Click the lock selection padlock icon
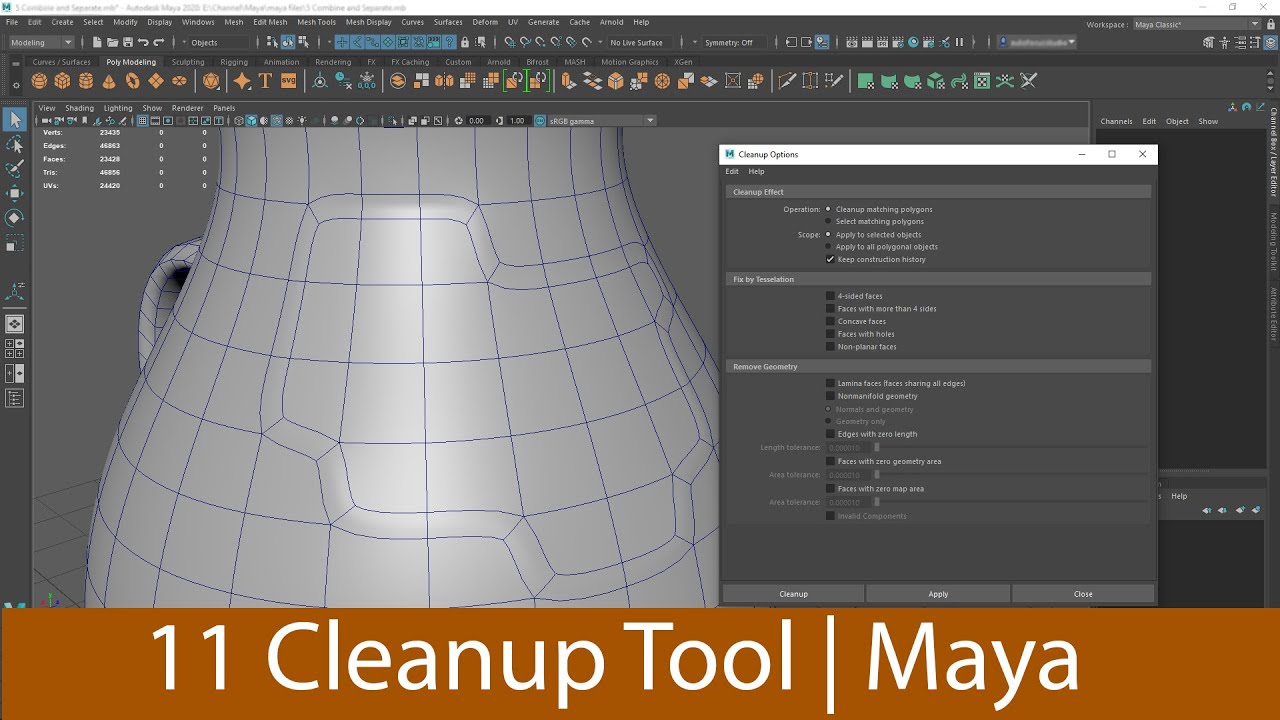This screenshot has height=720, width=1280. tap(464, 42)
